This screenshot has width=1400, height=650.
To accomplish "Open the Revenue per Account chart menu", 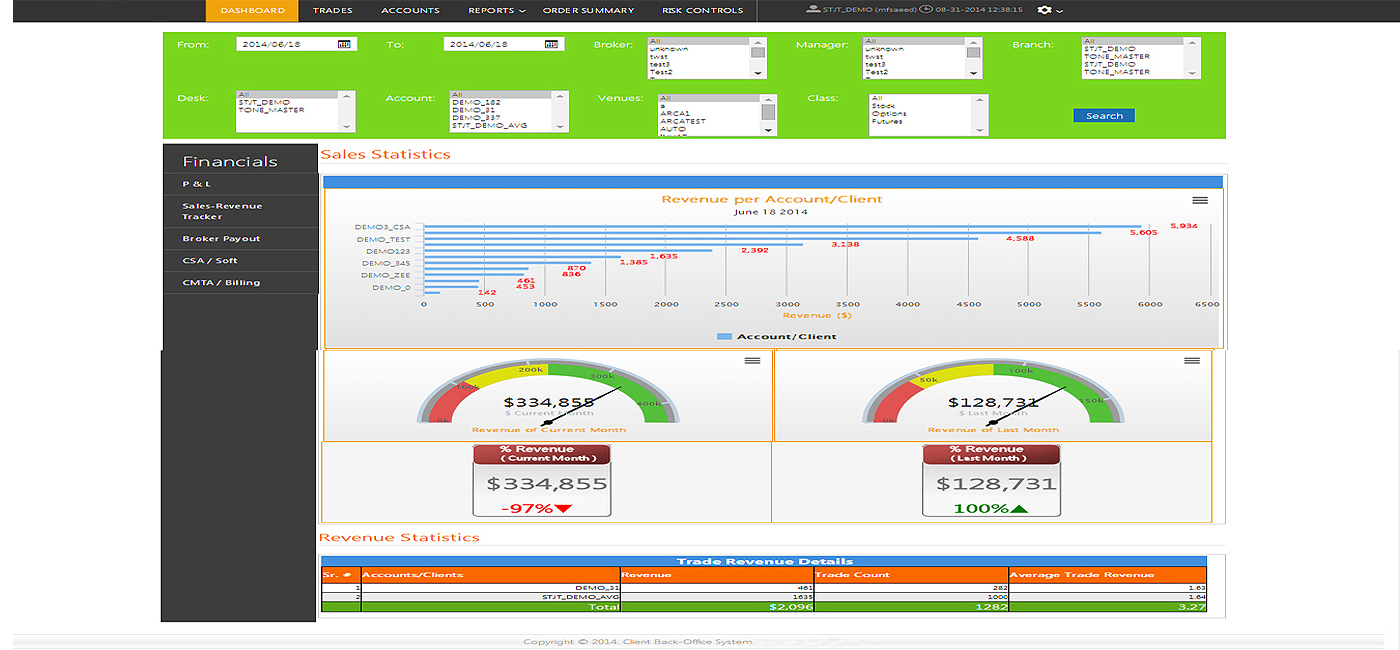I will point(1199,200).
